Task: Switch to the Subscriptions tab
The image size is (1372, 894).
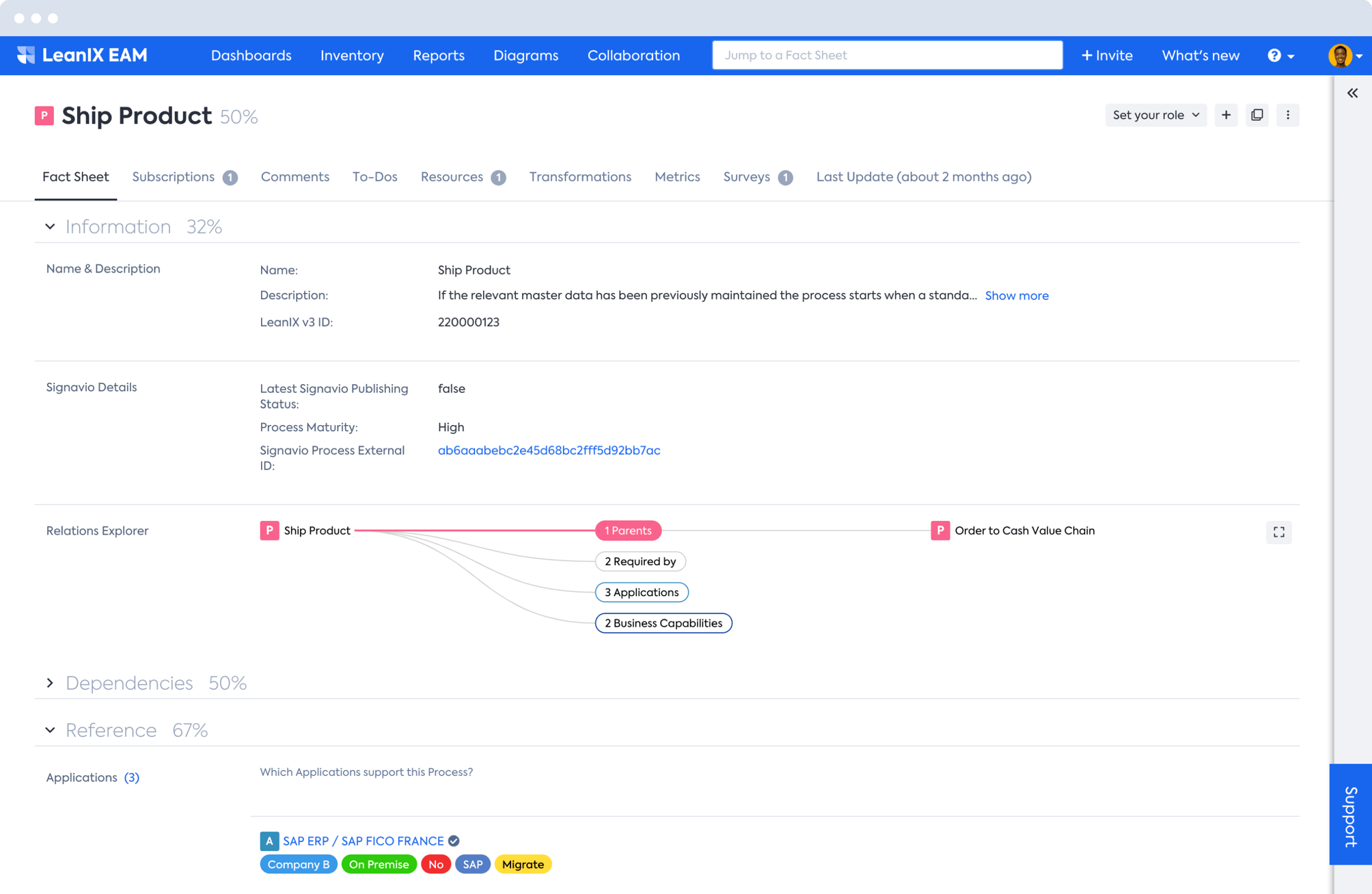Action: 174,177
